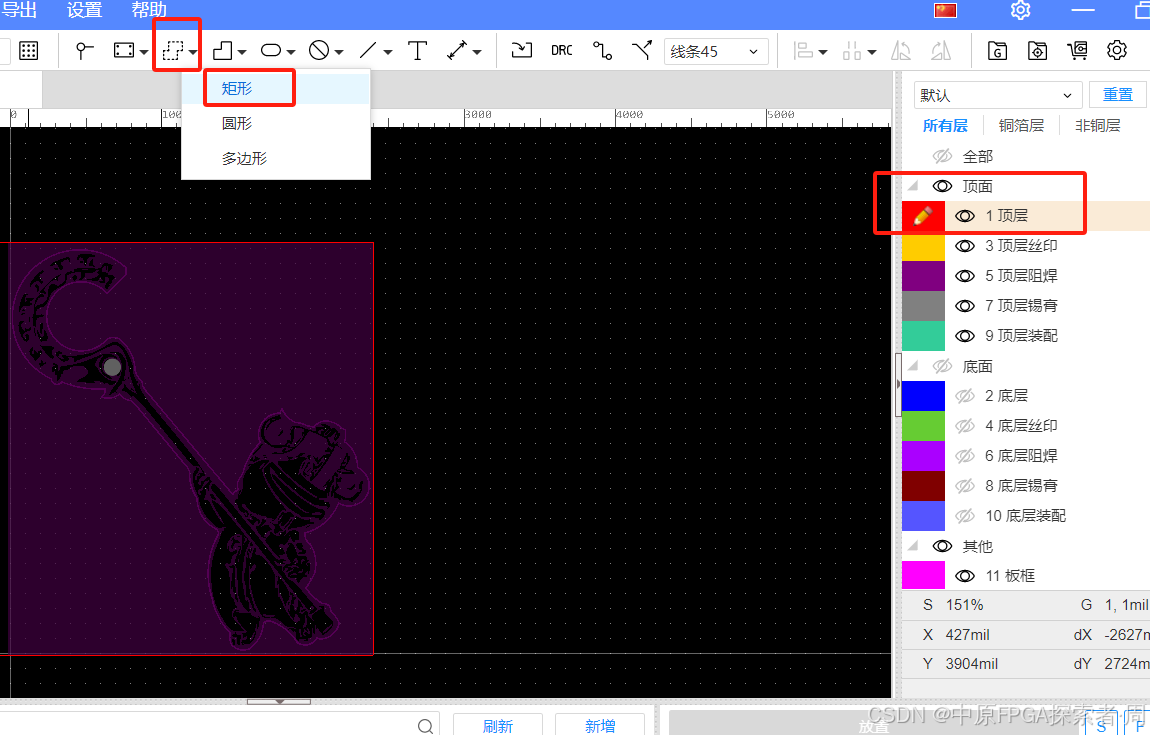Click the yellow 顶层丝印 color swatch
Screen dimensions: 1150x735
coord(923,246)
